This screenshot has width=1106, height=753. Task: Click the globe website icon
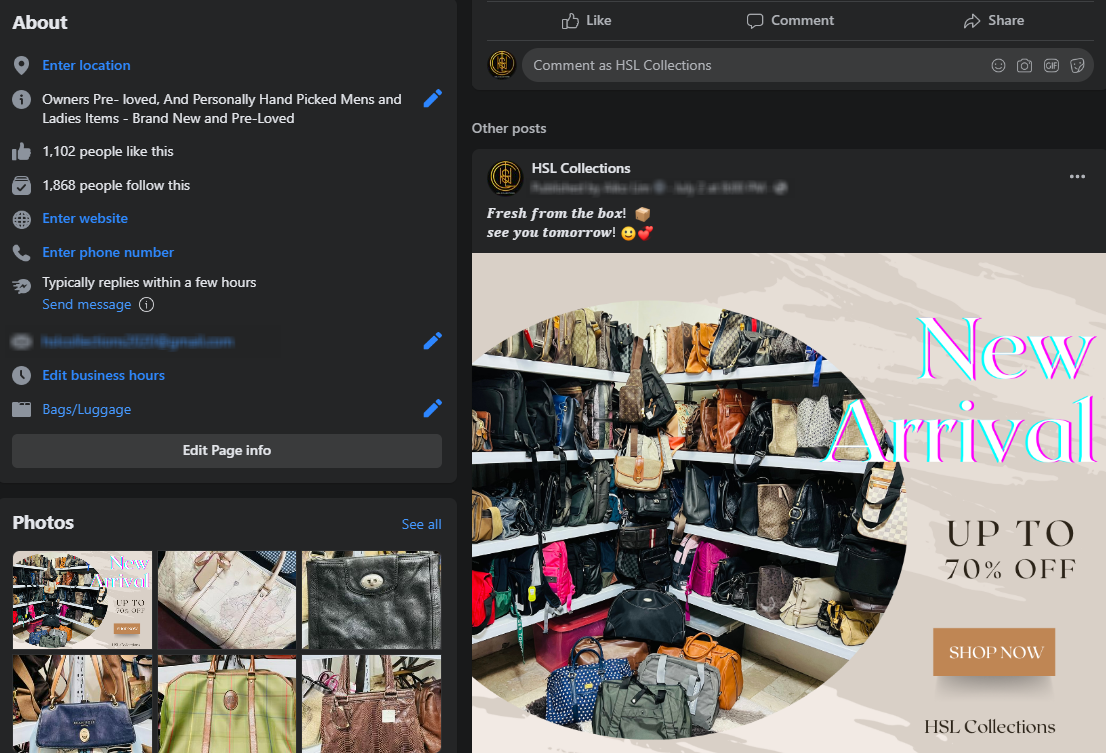click(21, 219)
